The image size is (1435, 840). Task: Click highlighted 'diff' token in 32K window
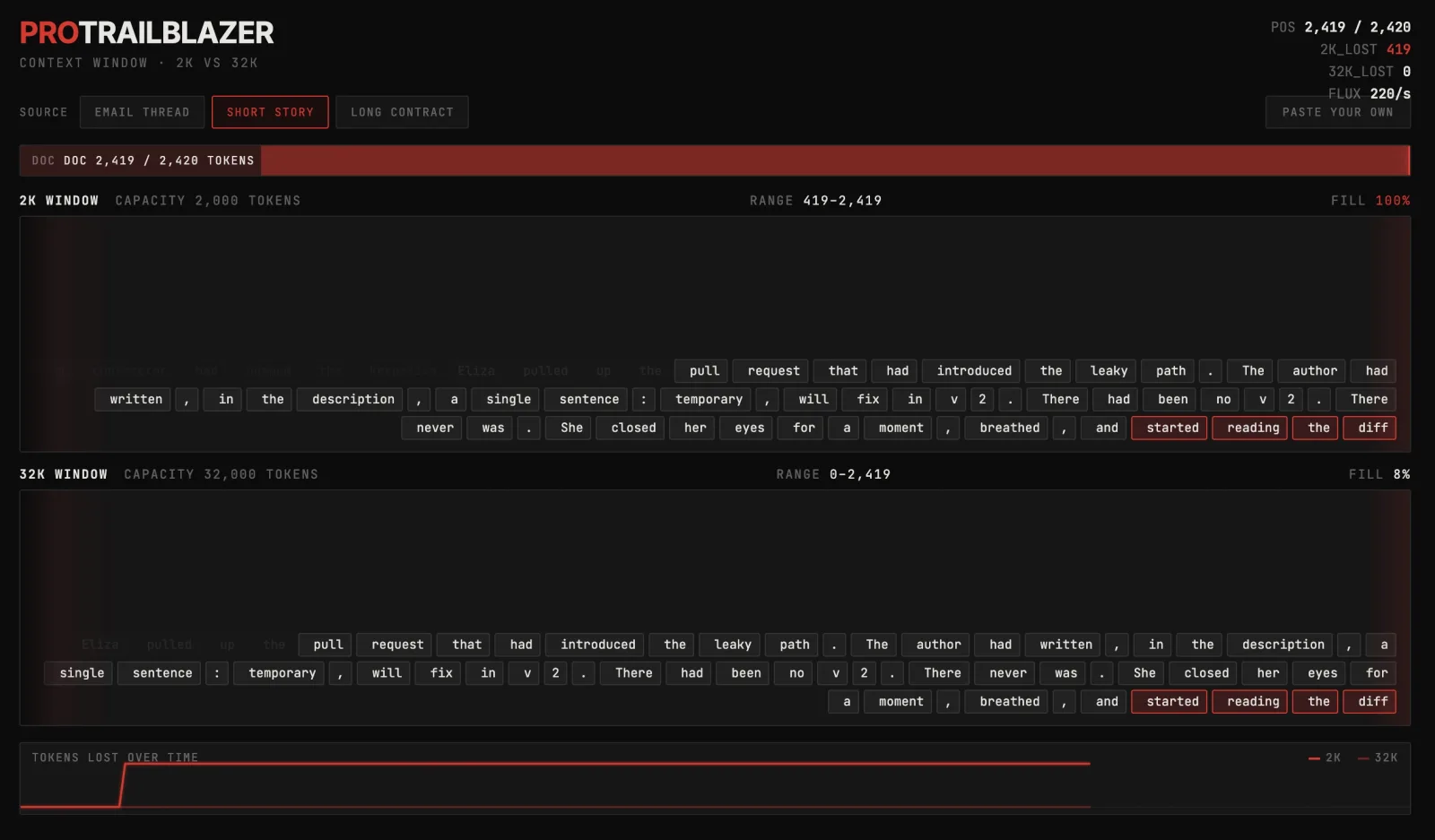point(1371,702)
